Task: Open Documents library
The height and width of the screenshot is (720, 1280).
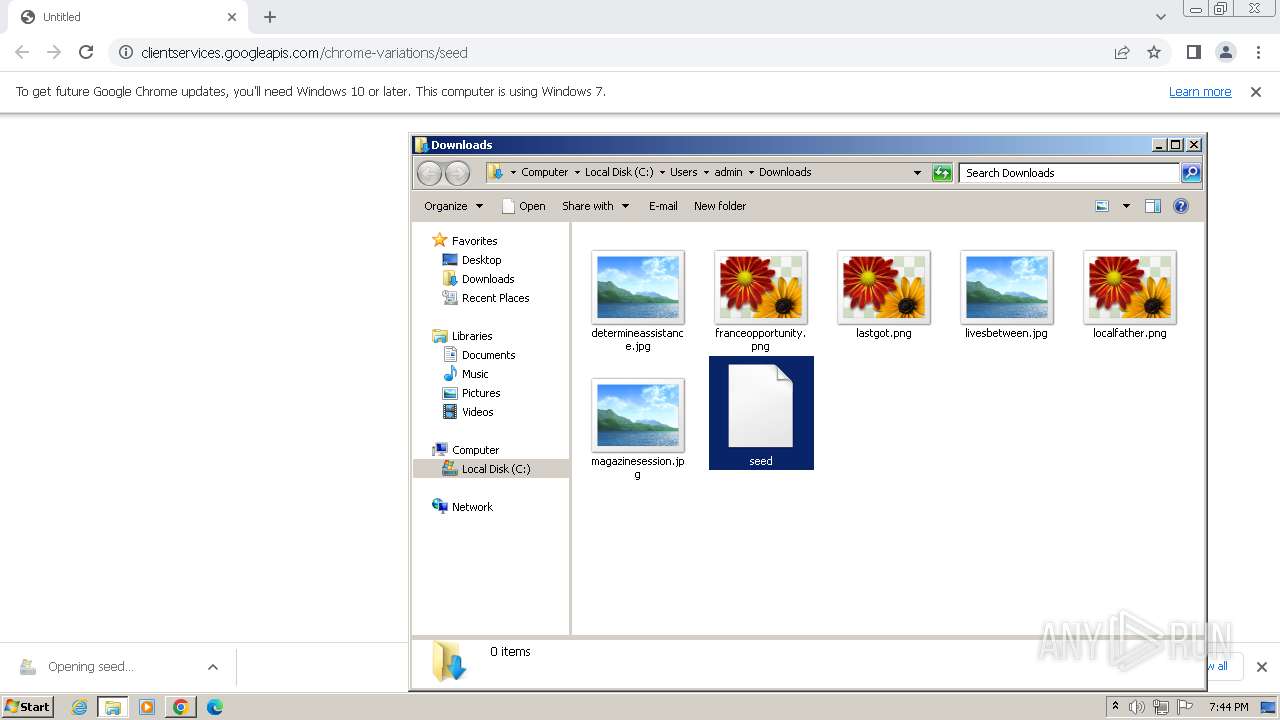Action: click(488, 355)
